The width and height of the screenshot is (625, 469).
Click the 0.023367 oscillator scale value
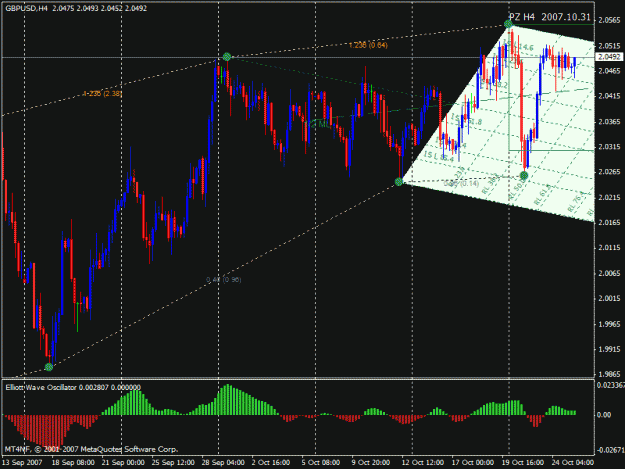(x=611, y=385)
